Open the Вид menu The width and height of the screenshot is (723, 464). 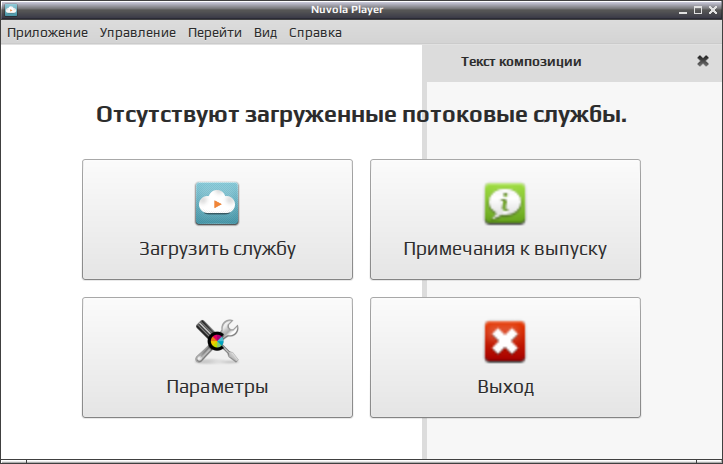[266, 33]
